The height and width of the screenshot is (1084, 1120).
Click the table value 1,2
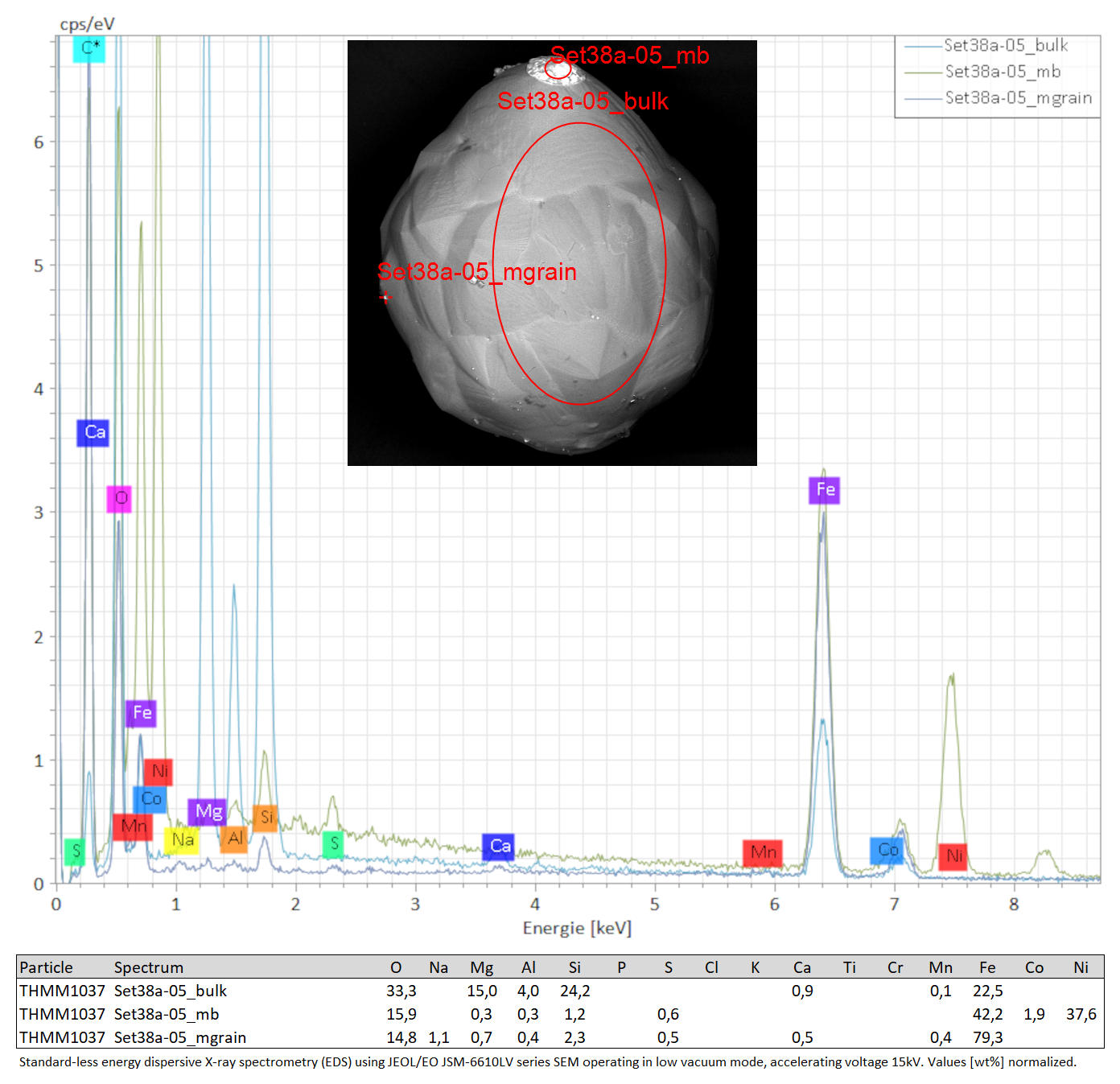click(574, 1015)
